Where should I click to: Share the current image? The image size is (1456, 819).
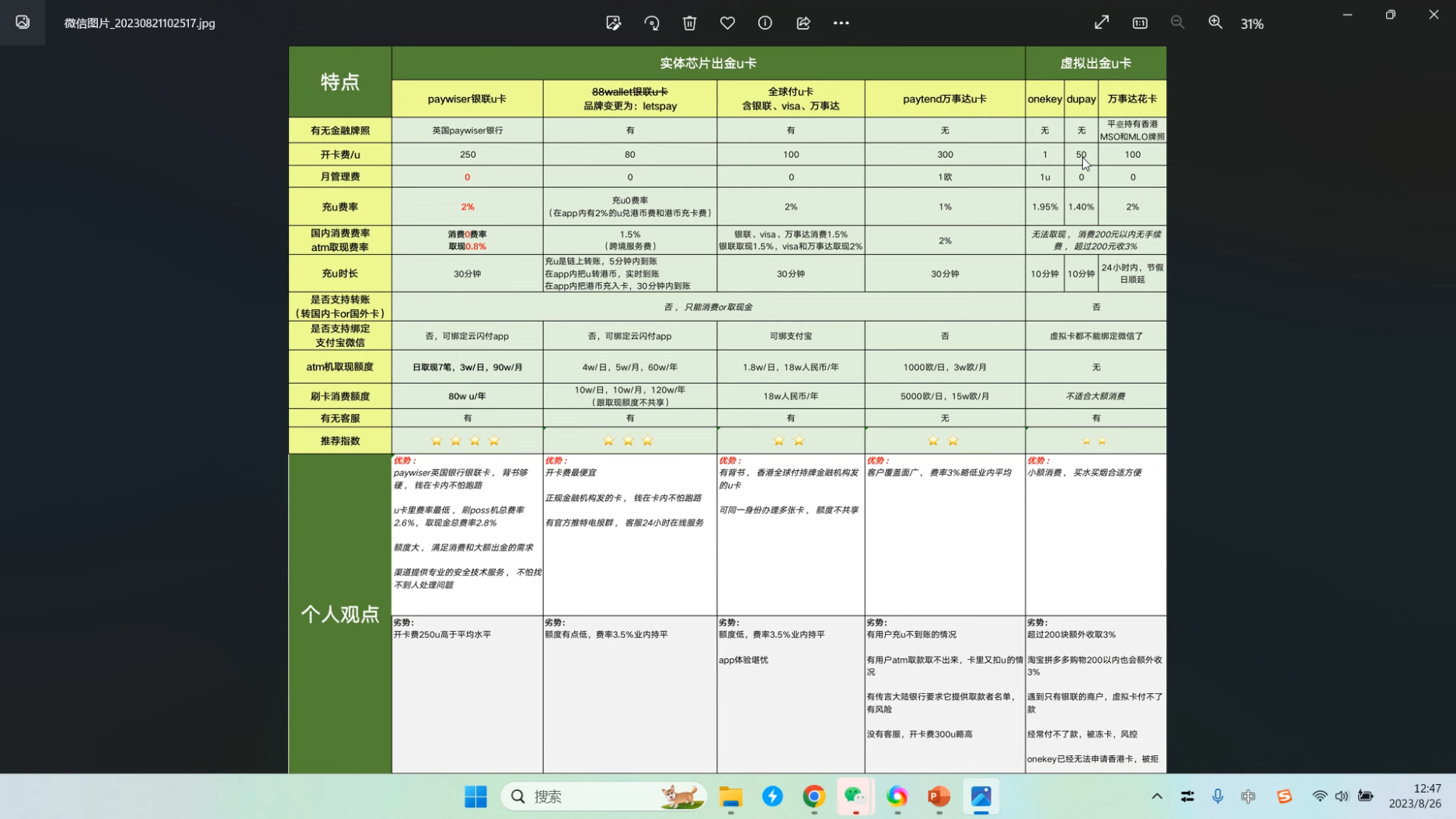[803, 23]
